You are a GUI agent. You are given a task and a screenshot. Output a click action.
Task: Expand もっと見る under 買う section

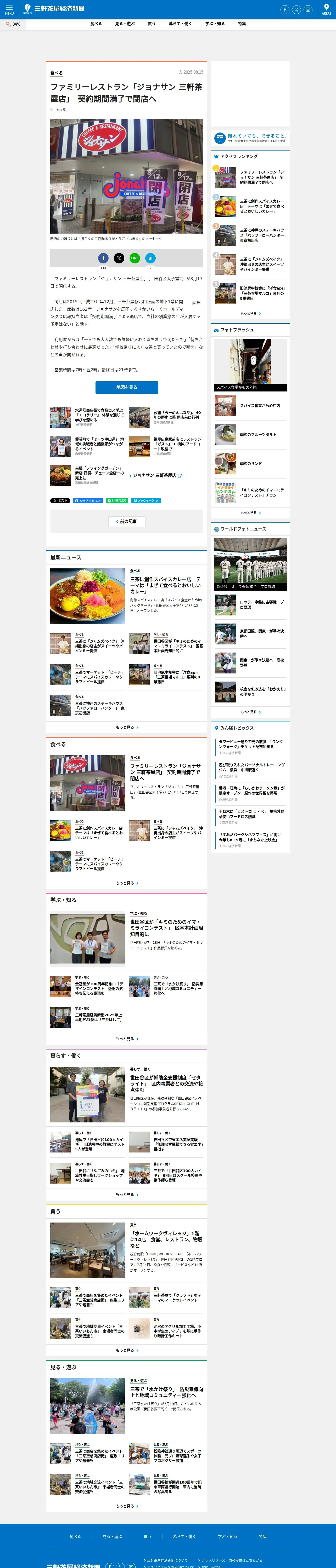tap(127, 1350)
